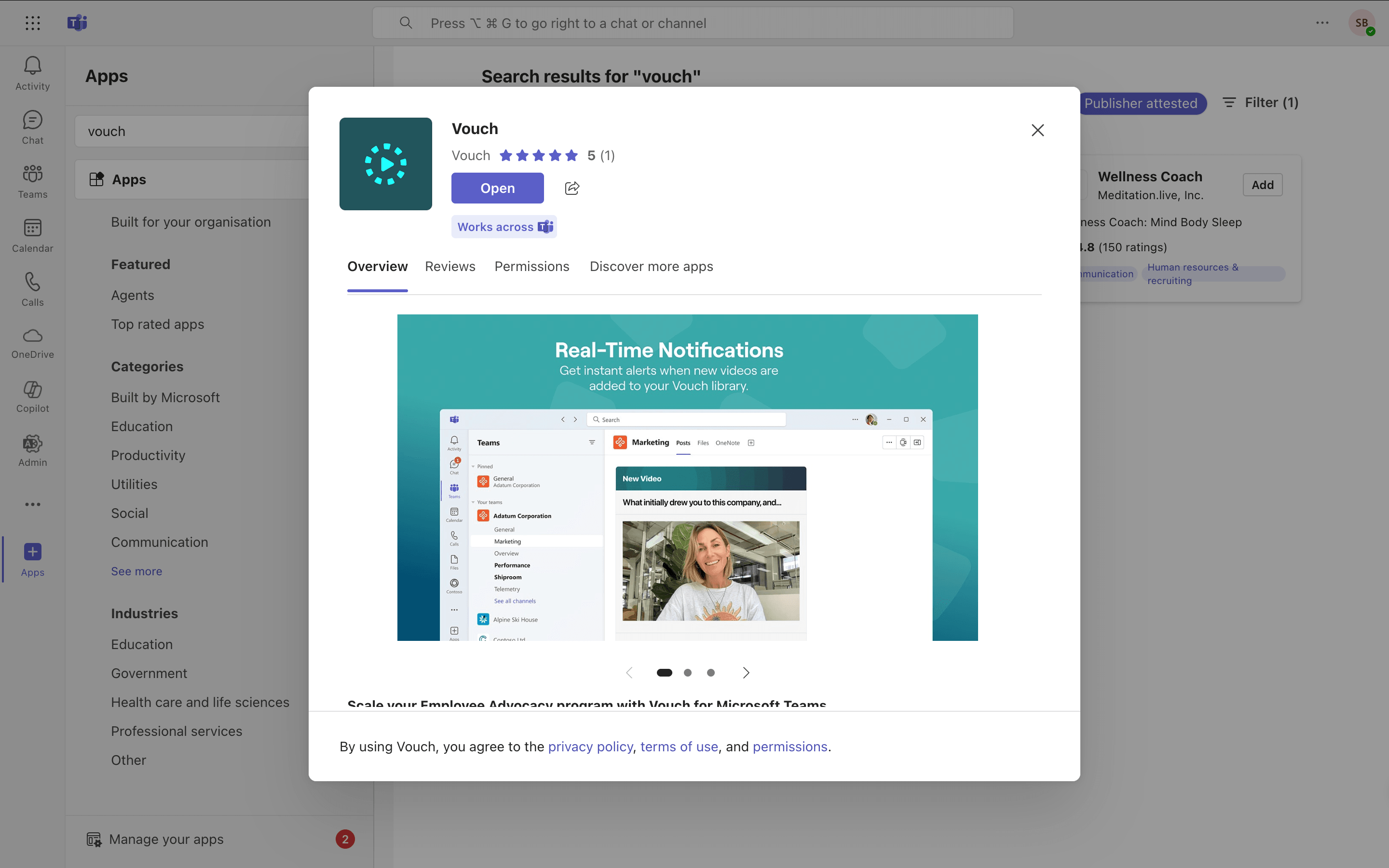Image resolution: width=1389 pixels, height=868 pixels.
Task: Click the Microsoft Teams logo icon
Action: click(78, 23)
